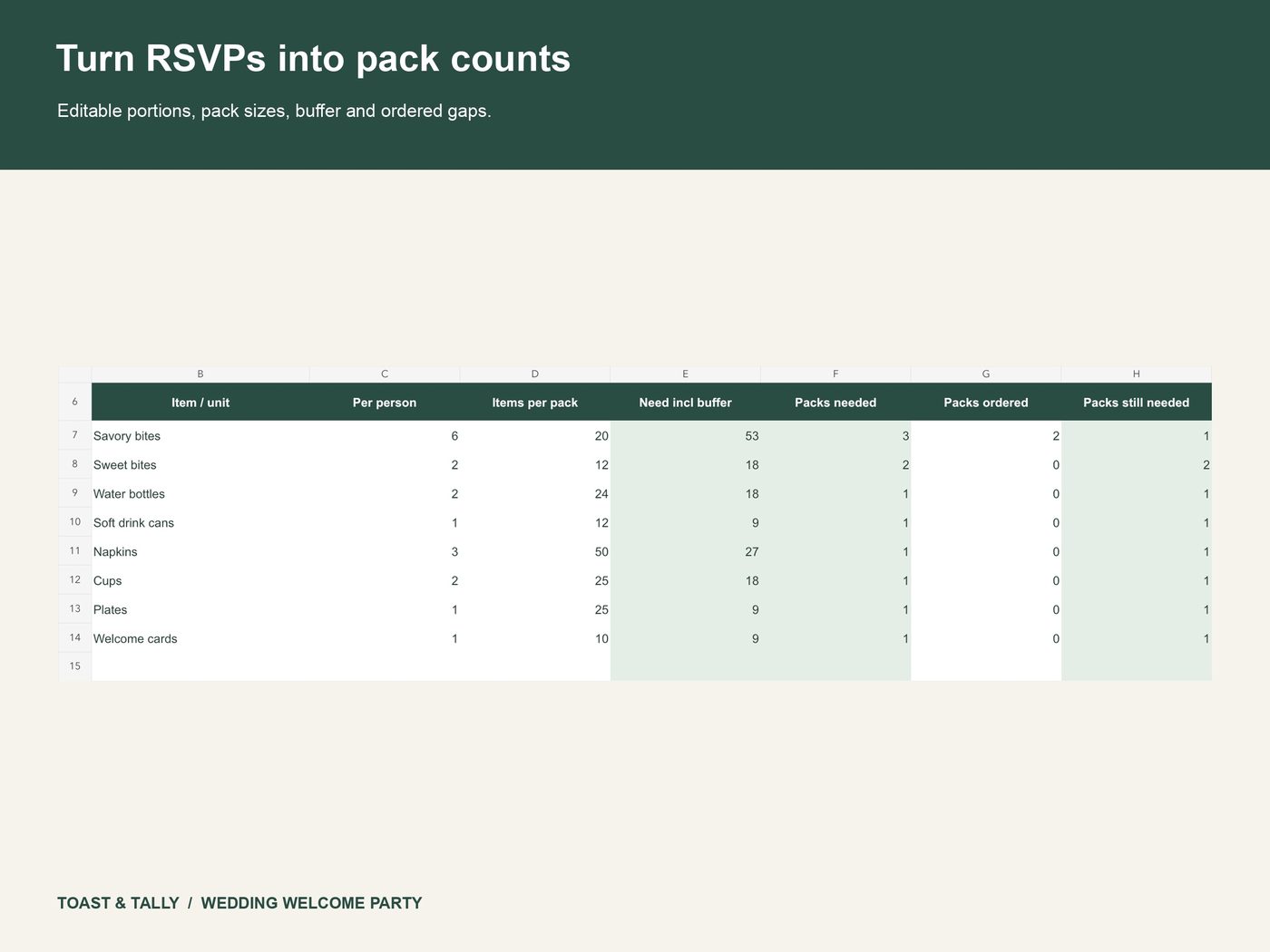Click Soft drink cans packs ordered value
The height and width of the screenshot is (952, 1270).
(986, 523)
